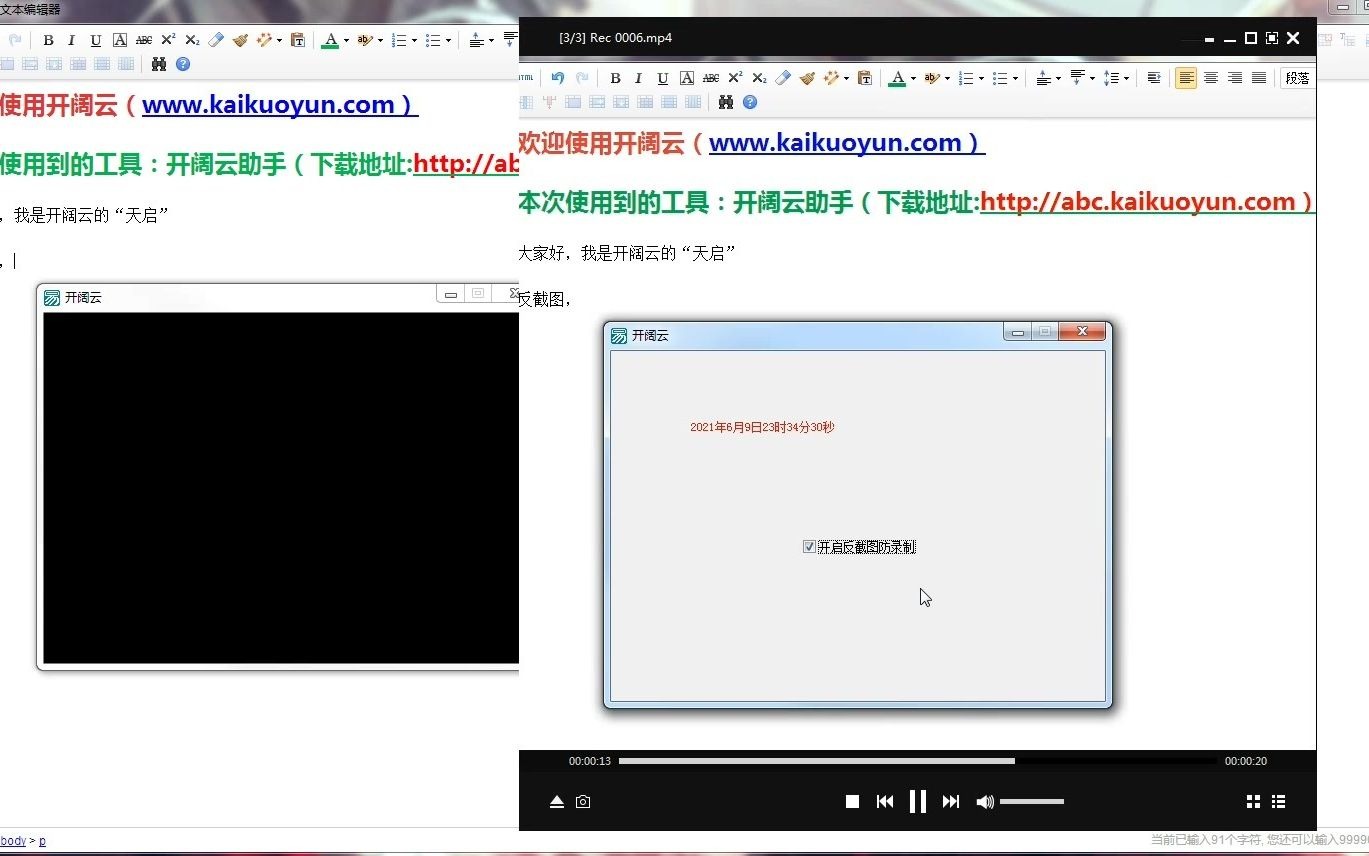Expand line-height dropdown shown inside the video
1369x856 pixels.
click(1126, 78)
